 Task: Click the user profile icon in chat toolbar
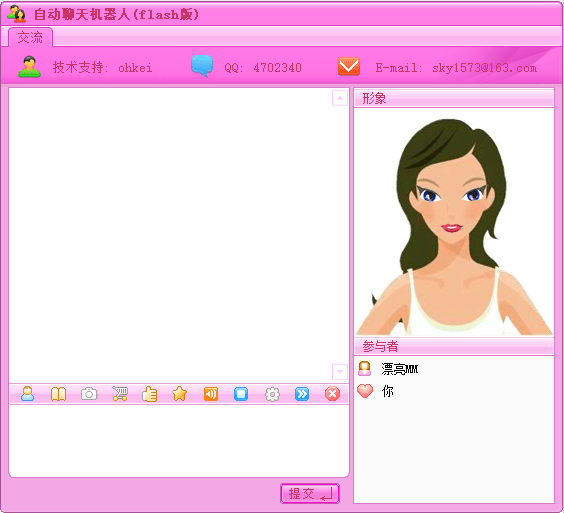[28, 394]
